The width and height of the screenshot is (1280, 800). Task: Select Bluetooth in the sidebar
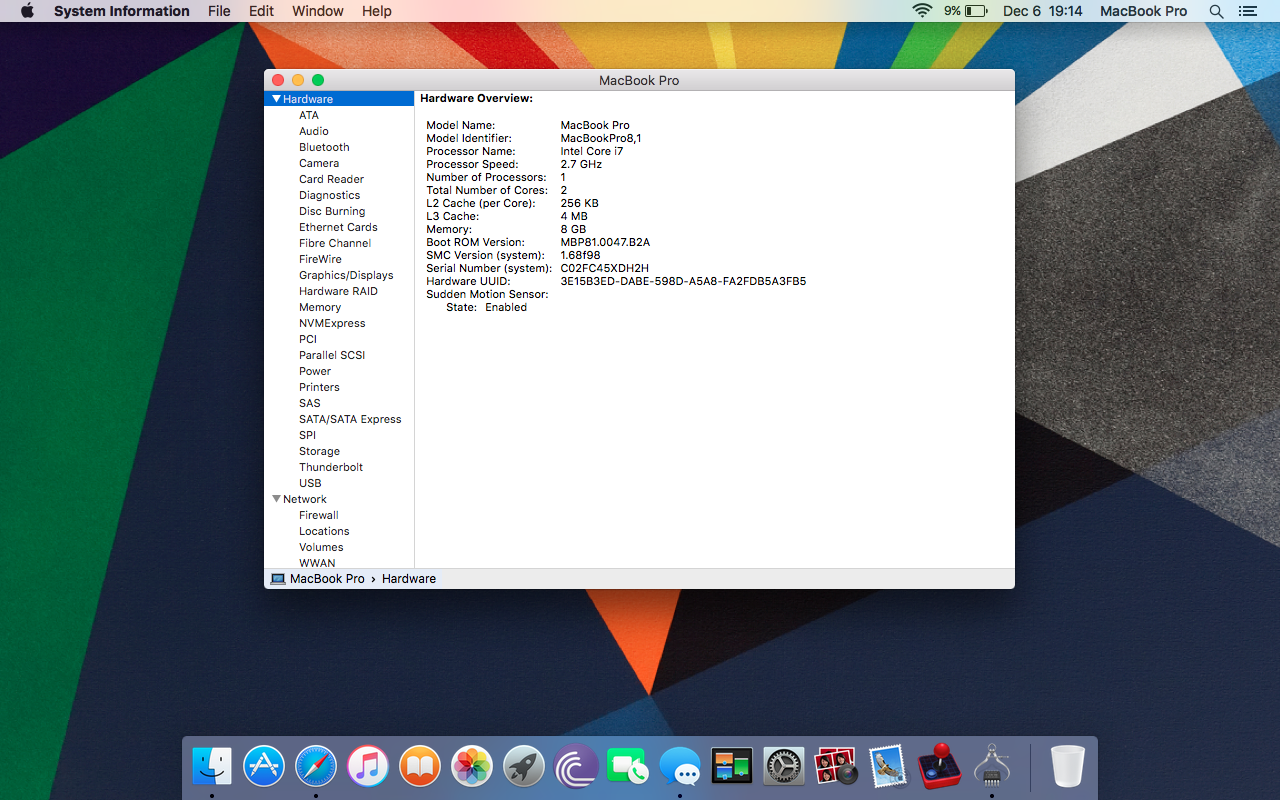[324, 147]
